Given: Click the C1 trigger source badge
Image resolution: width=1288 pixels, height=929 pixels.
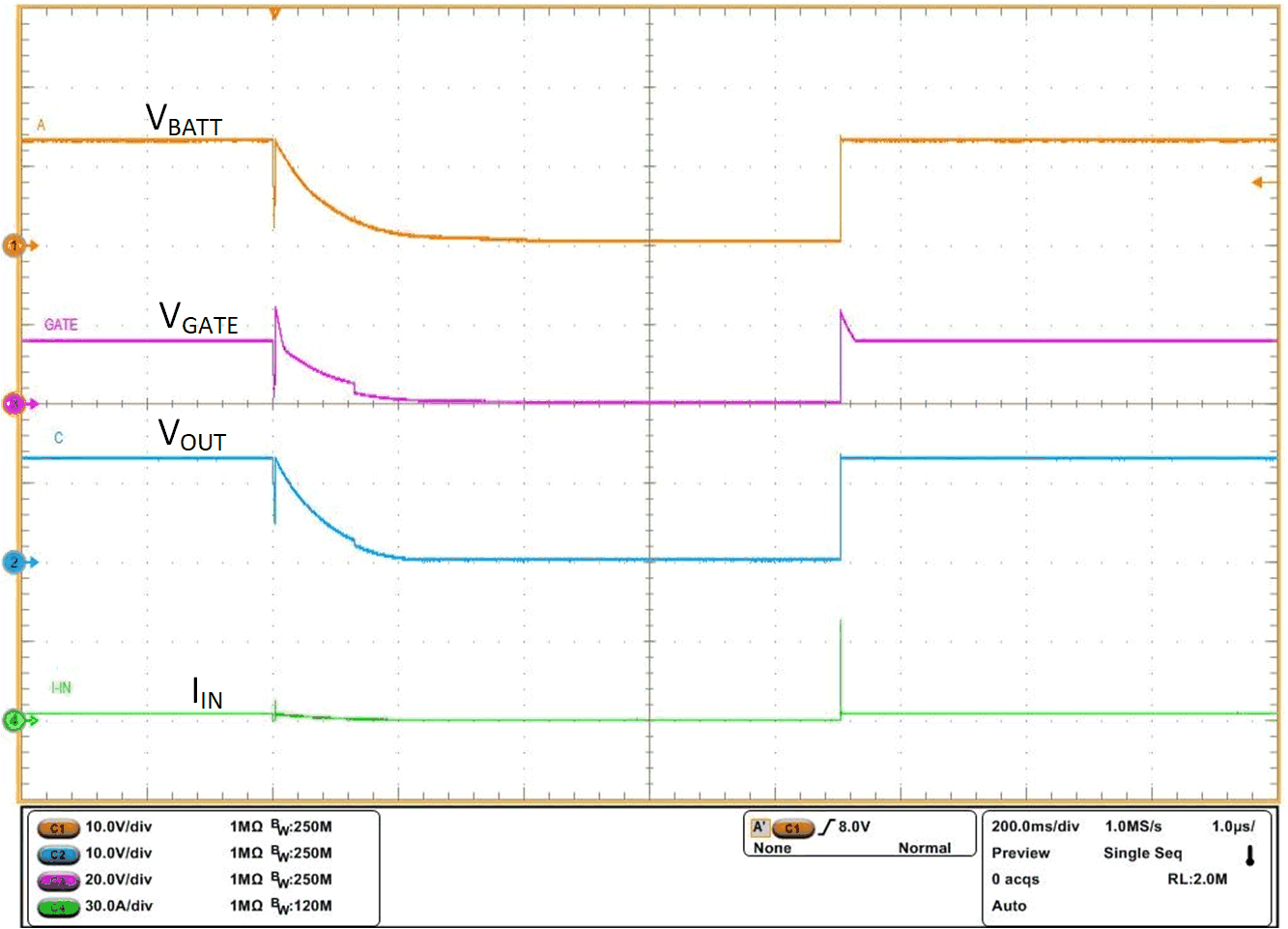Looking at the screenshot, I should point(792,827).
